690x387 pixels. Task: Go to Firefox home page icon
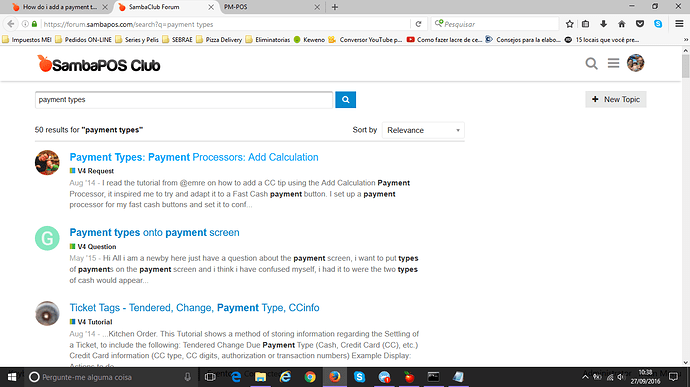(621, 24)
